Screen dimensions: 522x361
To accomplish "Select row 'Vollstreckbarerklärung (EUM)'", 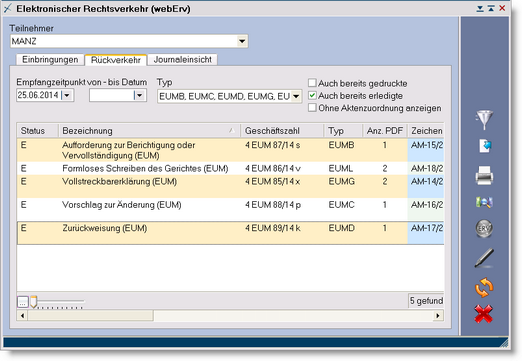I will click(x=230, y=186).
